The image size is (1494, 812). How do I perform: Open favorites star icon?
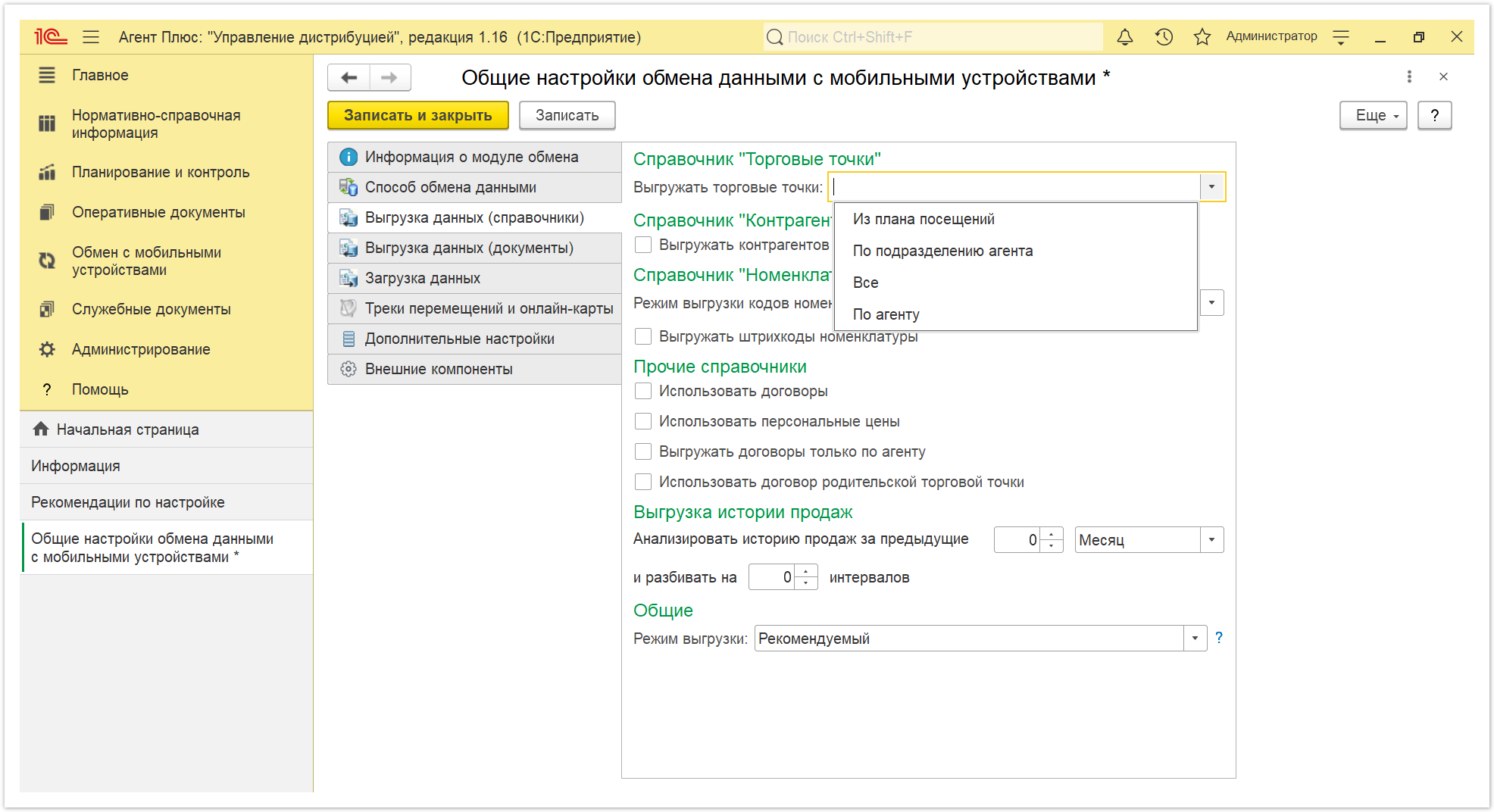click(1202, 36)
